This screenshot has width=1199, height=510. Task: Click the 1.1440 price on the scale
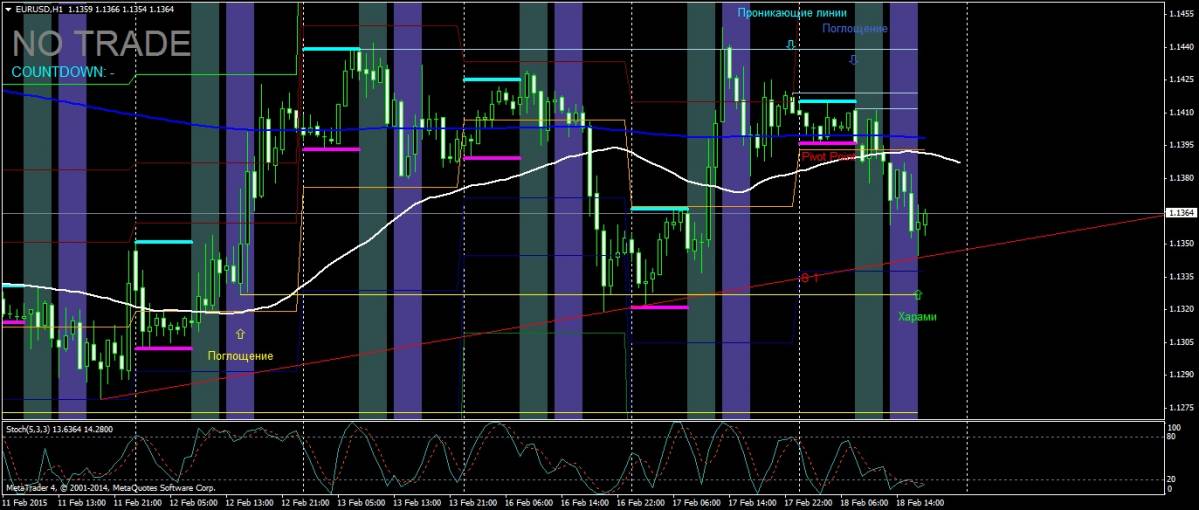pyautogui.click(x=1181, y=47)
